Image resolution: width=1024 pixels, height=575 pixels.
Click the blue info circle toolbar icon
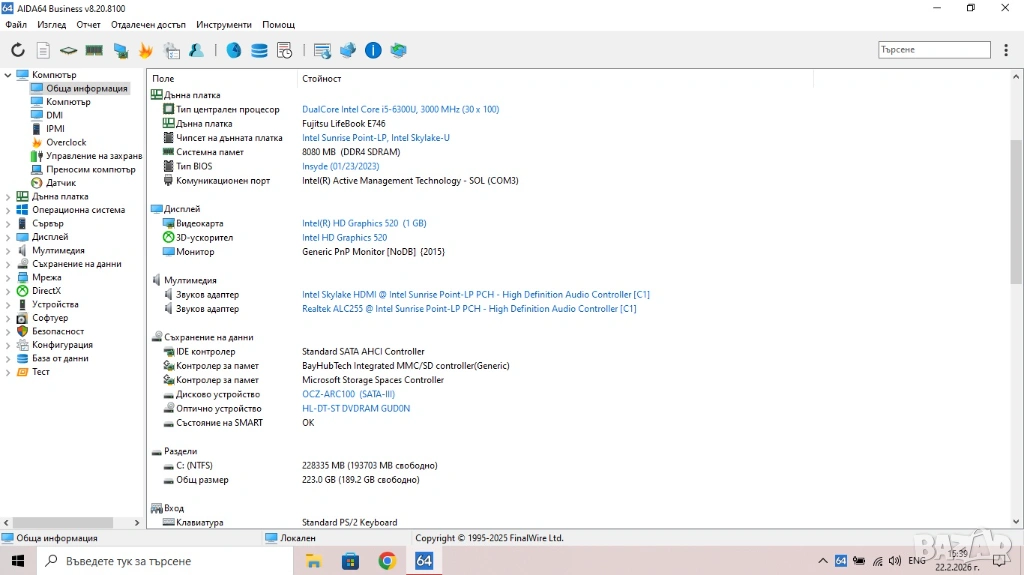[373, 50]
